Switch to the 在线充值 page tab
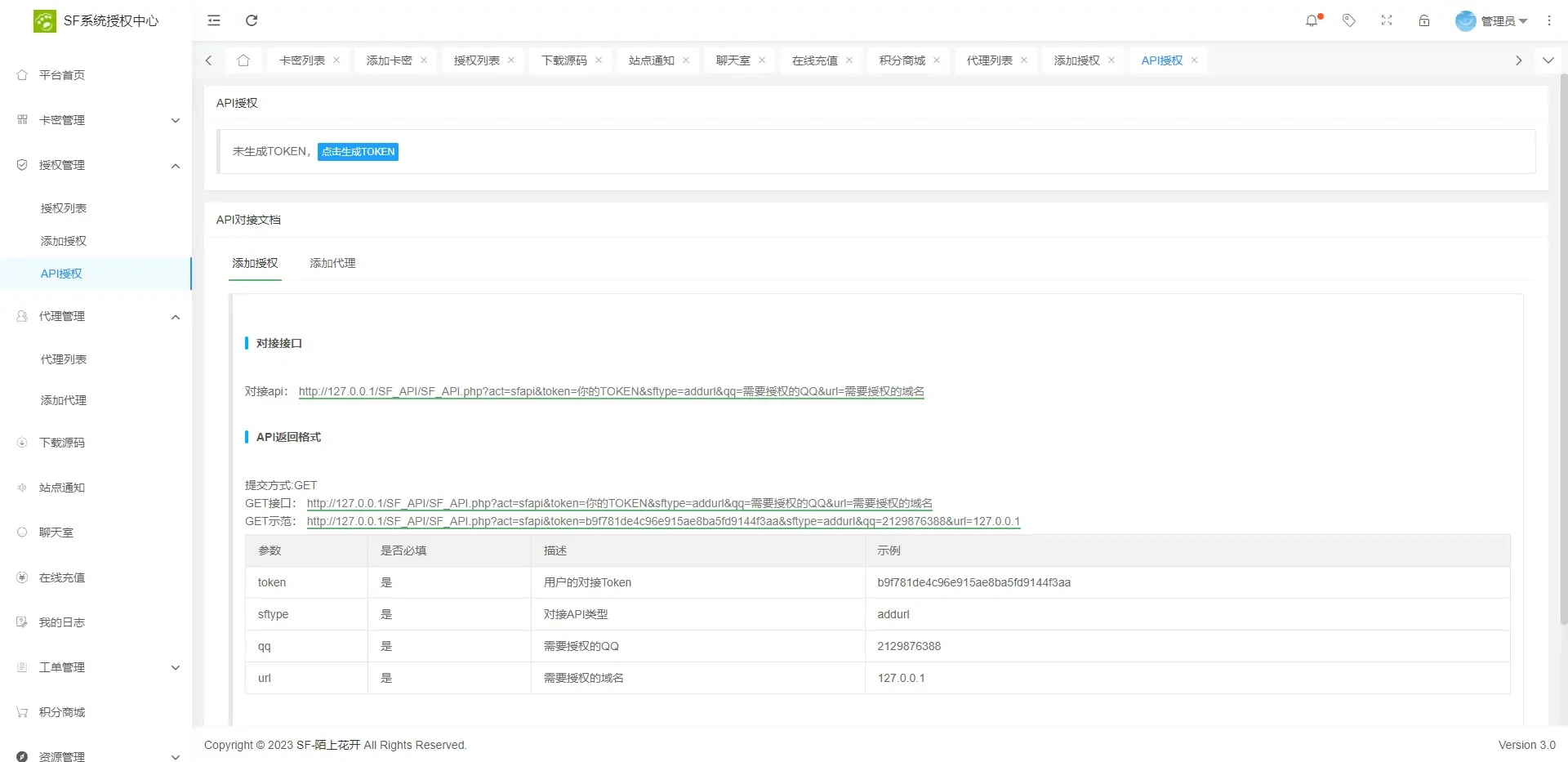Viewport: 1568px width, 762px height. click(x=814, y=60)
